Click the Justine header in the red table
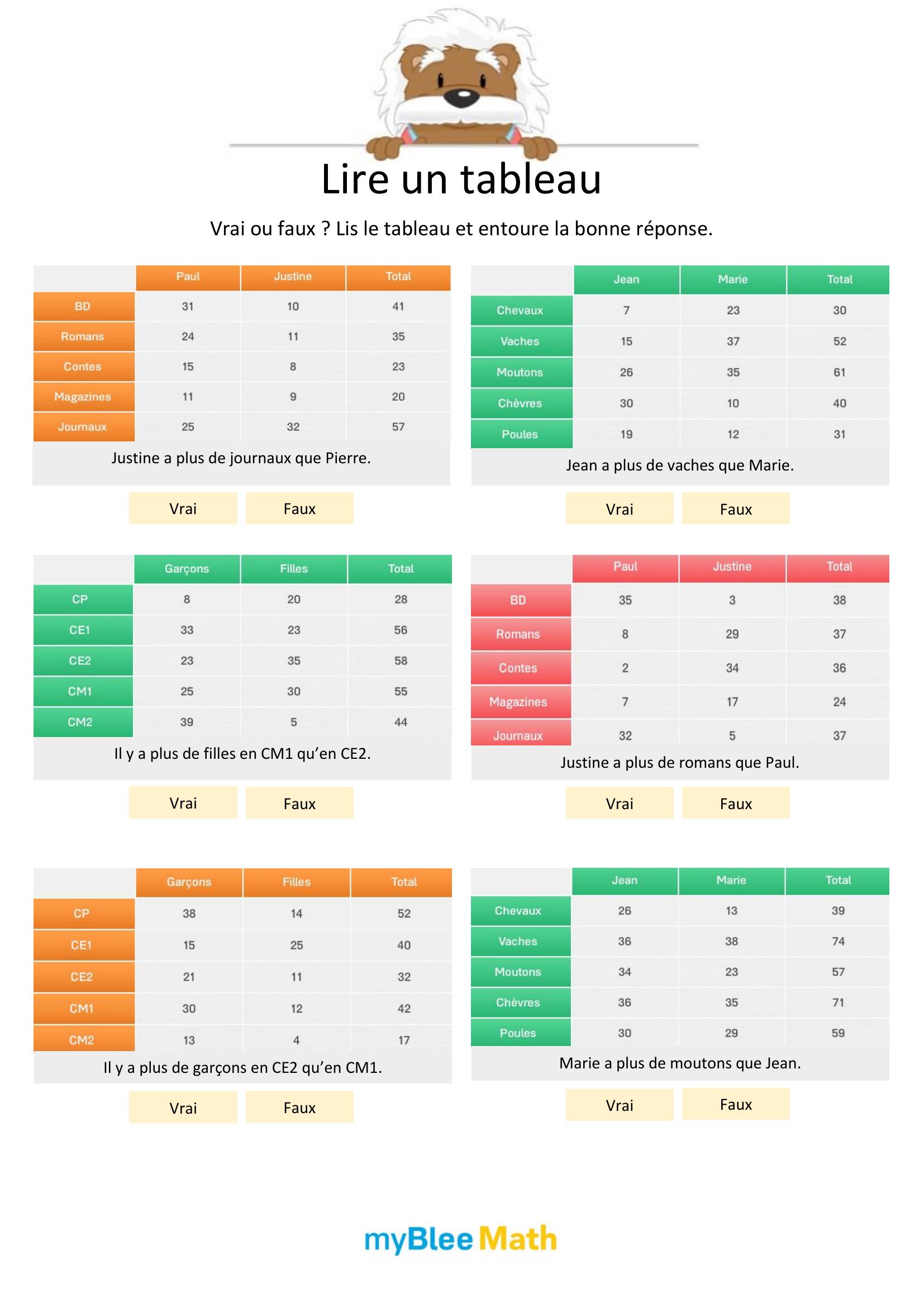 pyautogui.click(x=732, y=567)
